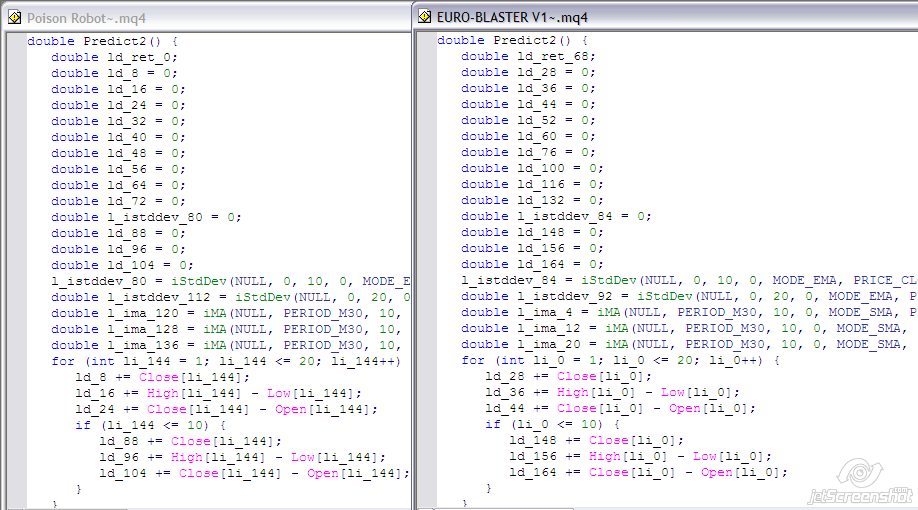
Task: Select line 'double ld_164 = 0;'
Action: [x=532, y=264]
